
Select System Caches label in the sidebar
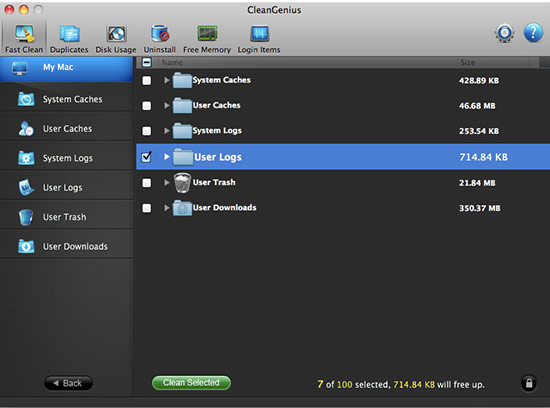[73, 99]
